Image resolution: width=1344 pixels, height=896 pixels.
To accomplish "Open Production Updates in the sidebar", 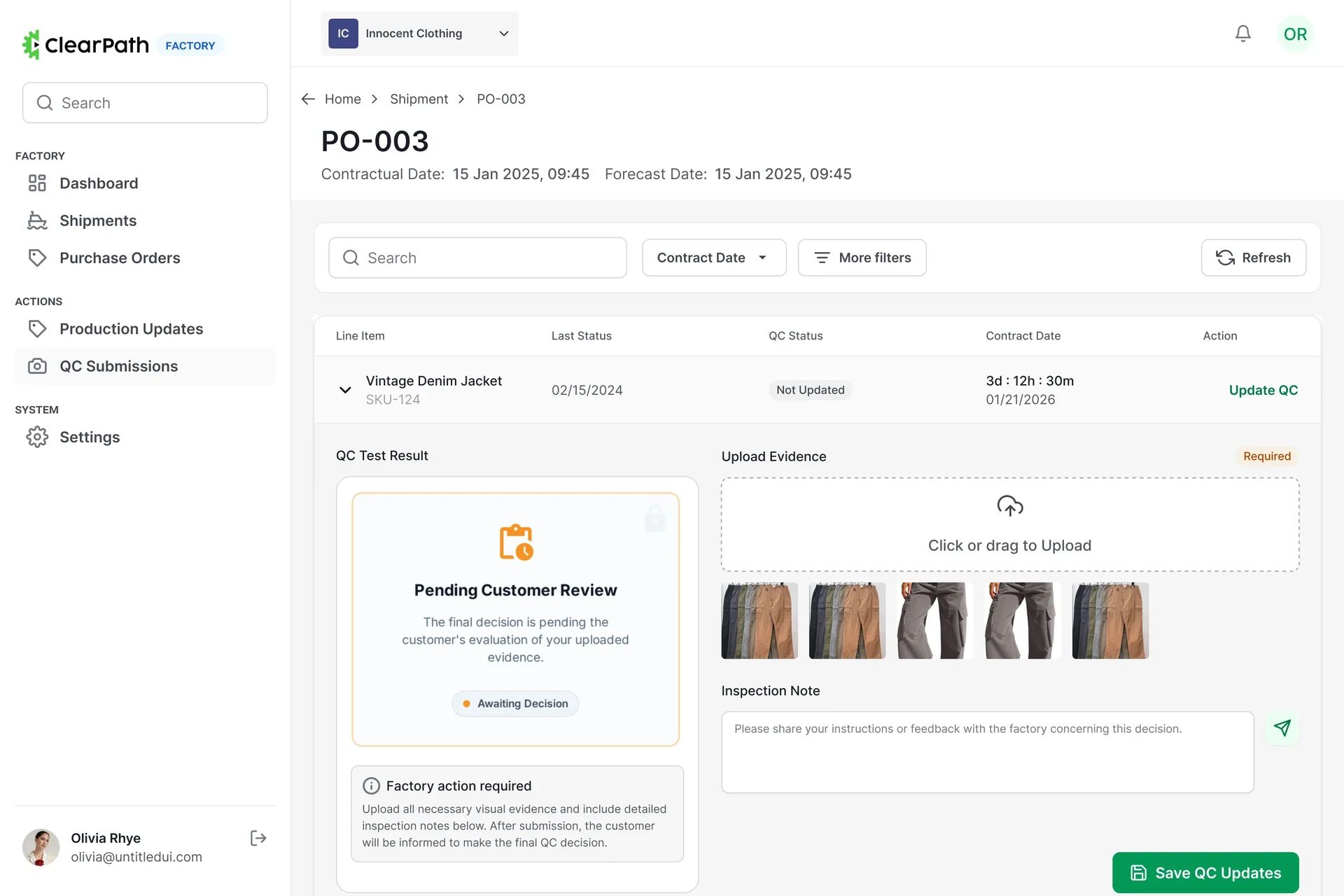I will 145,329.
